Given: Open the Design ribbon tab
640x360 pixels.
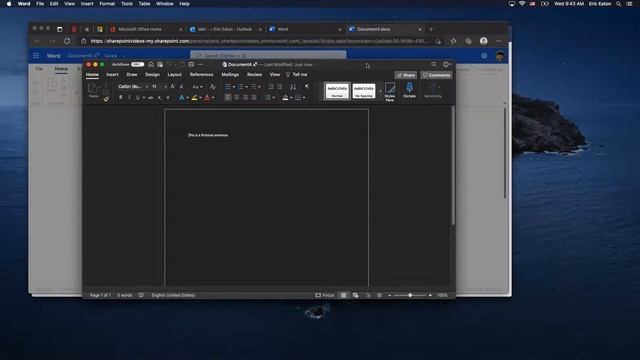Looking at the screenshot, I should click(x=152, y=75).
